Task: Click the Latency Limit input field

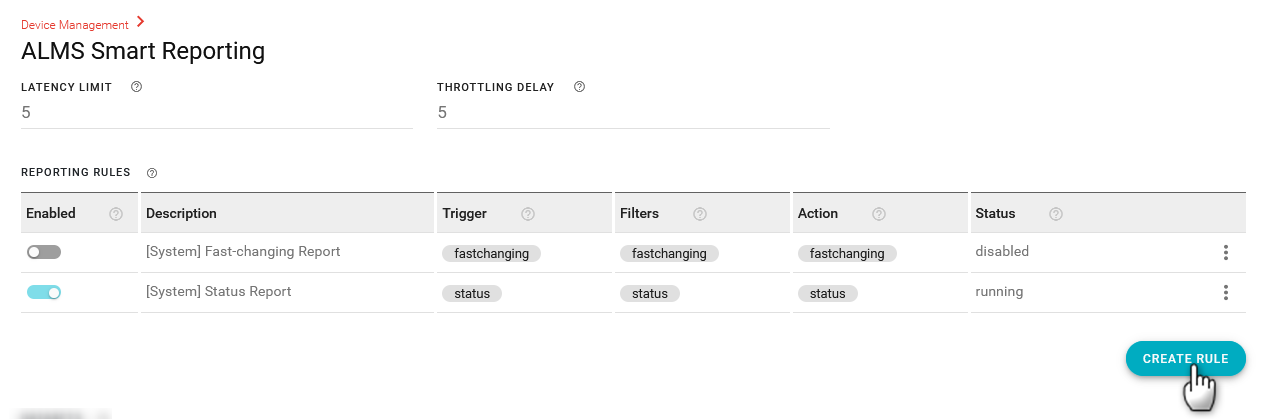Action: tap(216, 113)
